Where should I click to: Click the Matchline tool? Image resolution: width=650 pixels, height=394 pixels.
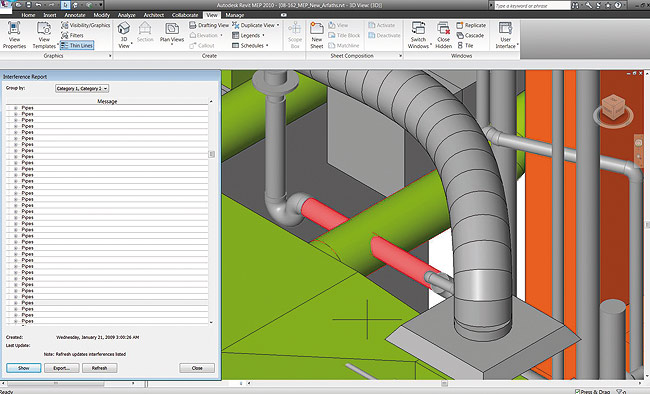(344, 45)
